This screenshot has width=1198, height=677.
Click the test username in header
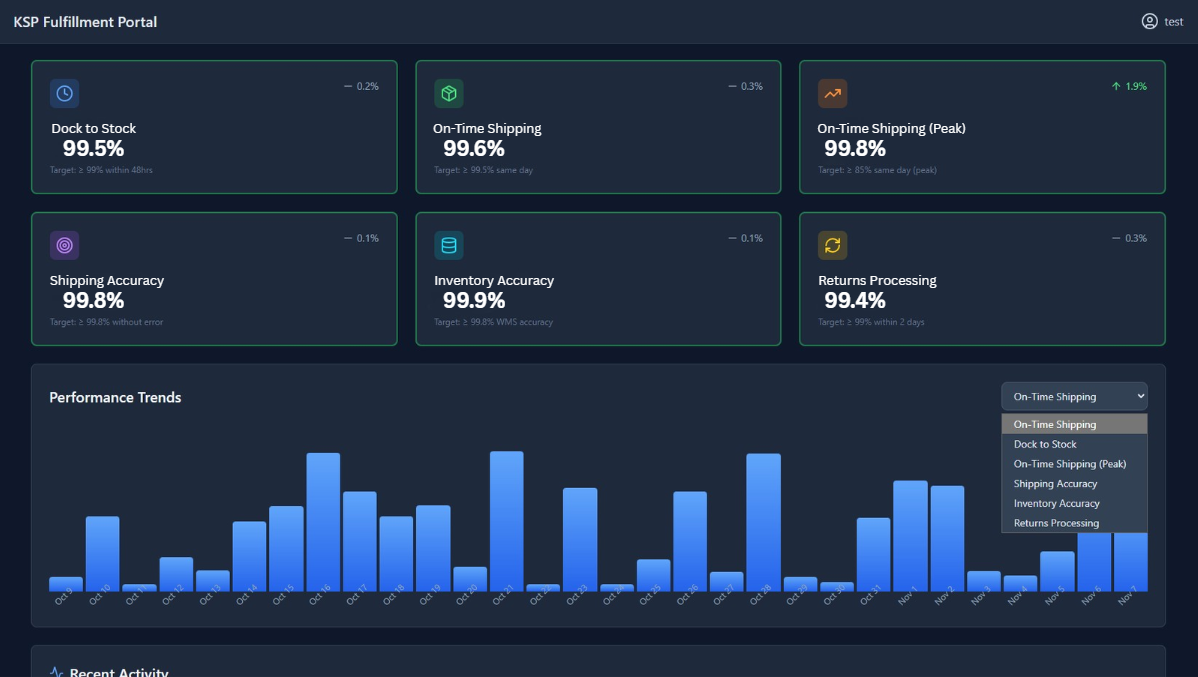coord(1174,22)
